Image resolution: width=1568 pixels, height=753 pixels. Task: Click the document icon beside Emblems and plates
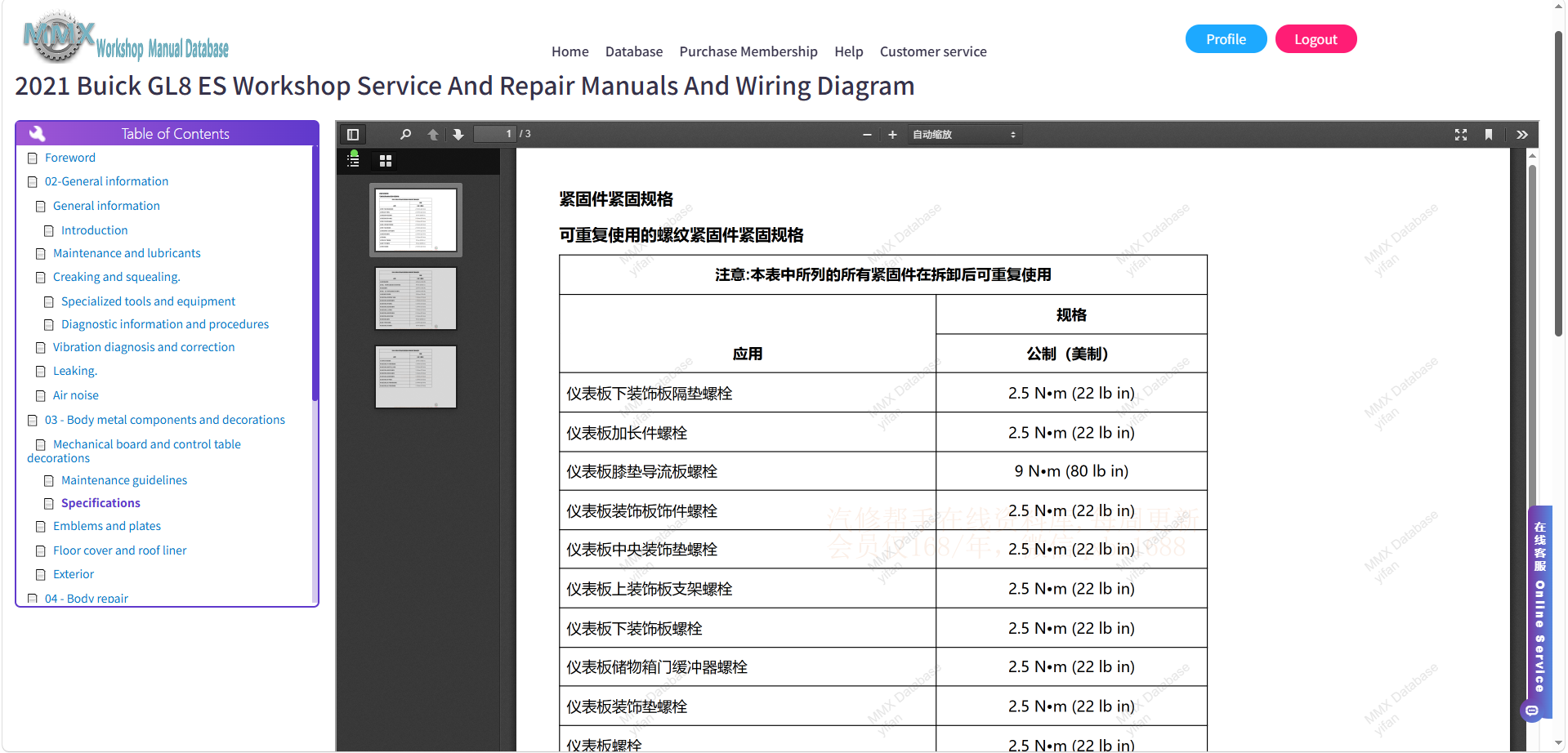pos(41,527)
